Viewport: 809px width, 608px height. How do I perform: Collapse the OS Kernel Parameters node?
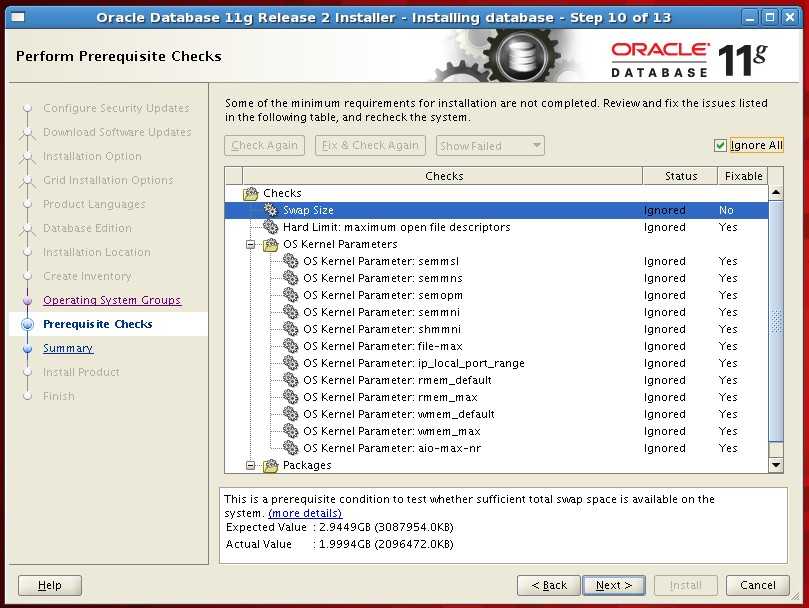click(251, 244)
